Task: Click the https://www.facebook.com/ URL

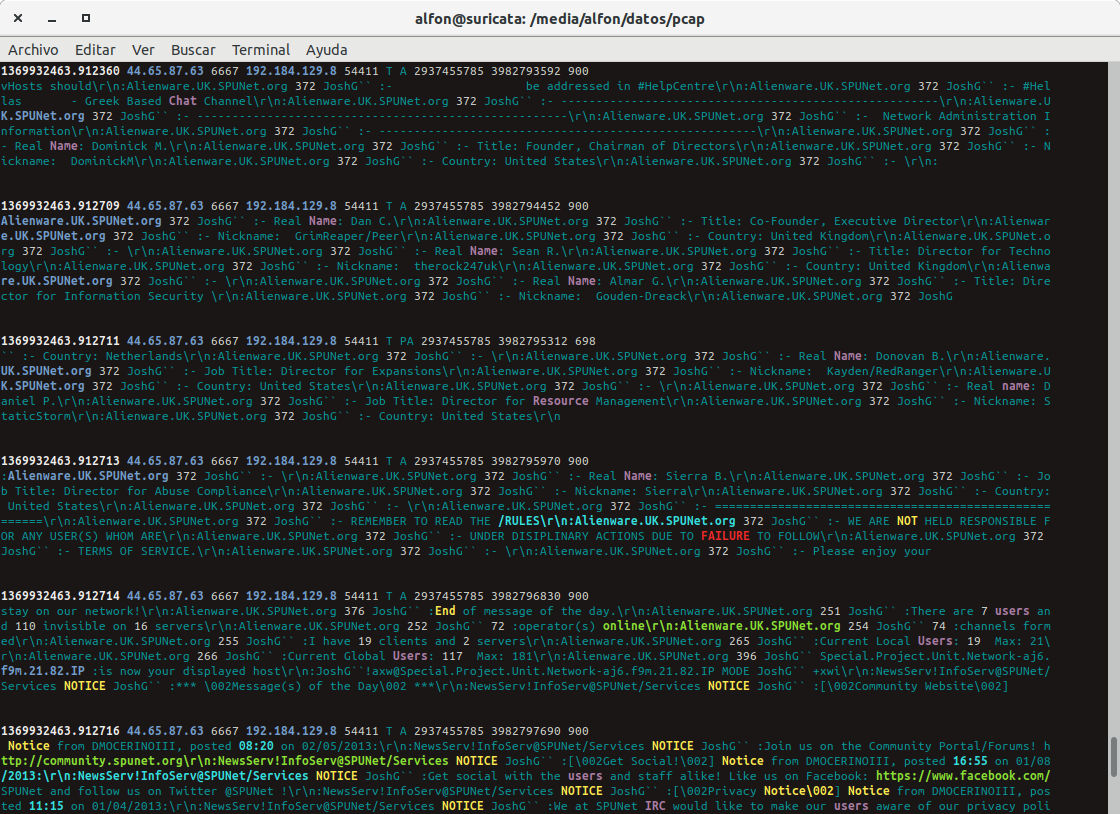Action: 963,776
